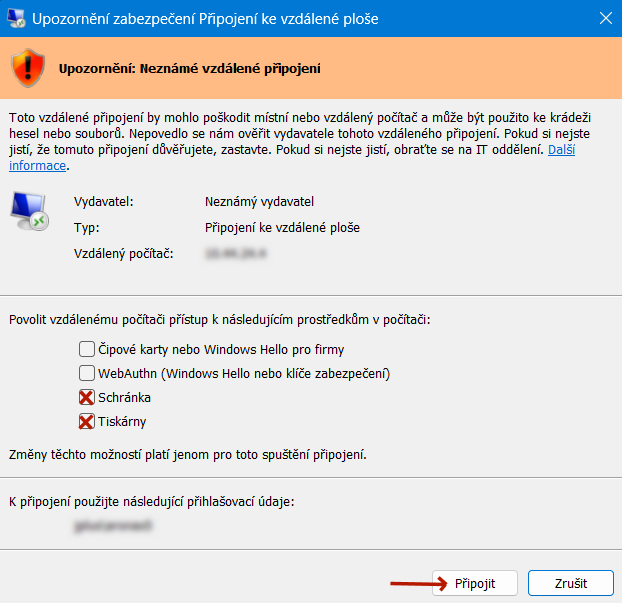Screen dimensions: 622x603
Task: Click the Vydavatel label
Action: pyautogui.click(x=103, y=201)
